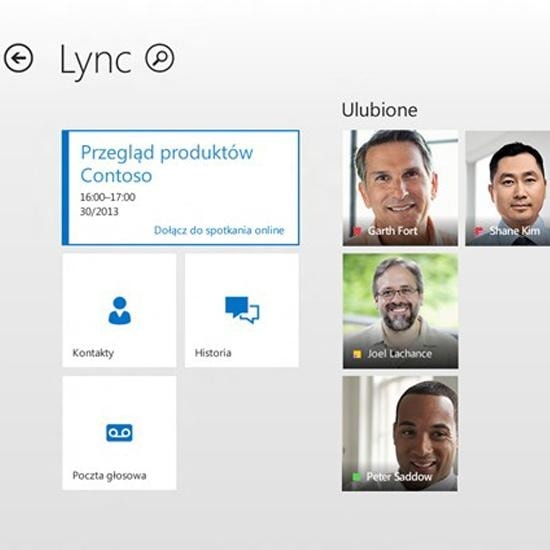Click Peter Saddow's green available indicator
This screenshot has height=550, width=550.
(x=357, y=477)
